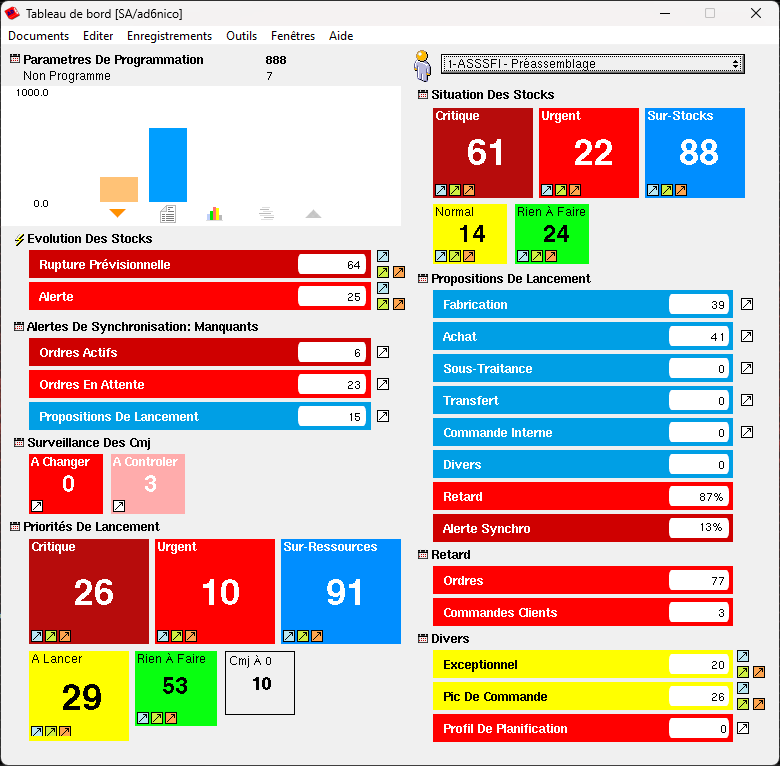Screen dimensions: 780x766
Task: Click the orange arrow icon in Sur-Stocks tile
Action: pos(681,190)
